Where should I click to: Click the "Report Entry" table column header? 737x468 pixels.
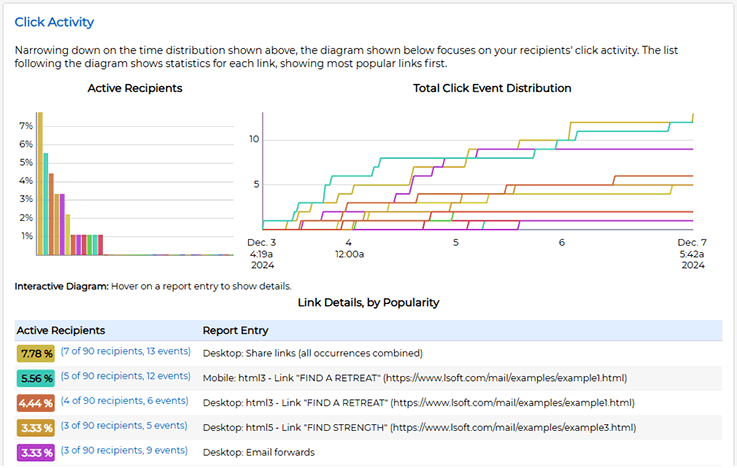click(235, 330)
